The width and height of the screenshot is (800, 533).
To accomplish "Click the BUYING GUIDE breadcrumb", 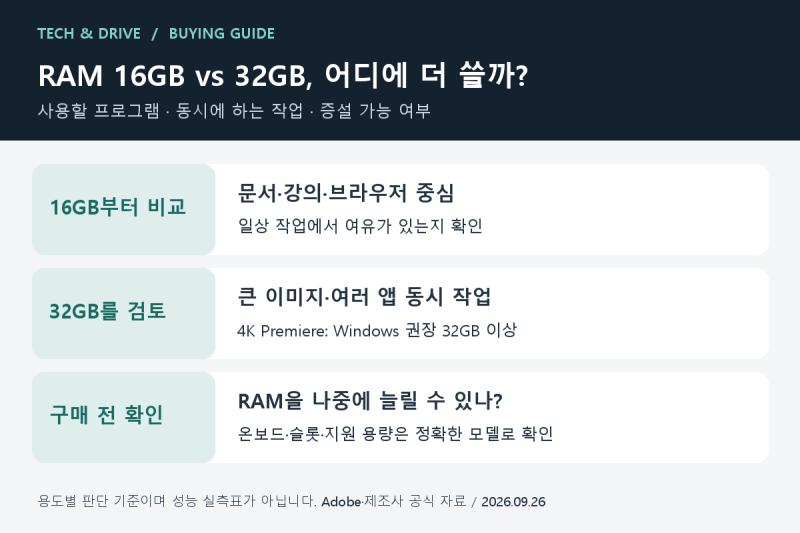I will [x=222, y=34].
